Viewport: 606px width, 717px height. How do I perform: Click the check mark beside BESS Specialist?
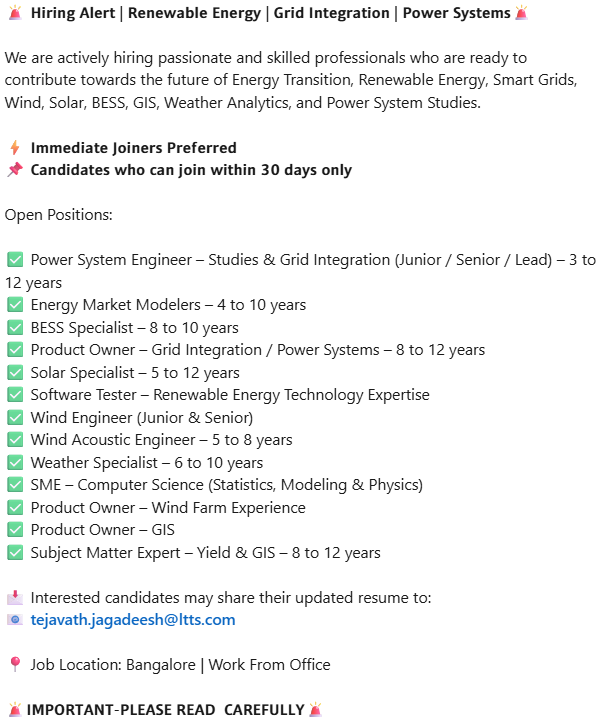(15, 327)
